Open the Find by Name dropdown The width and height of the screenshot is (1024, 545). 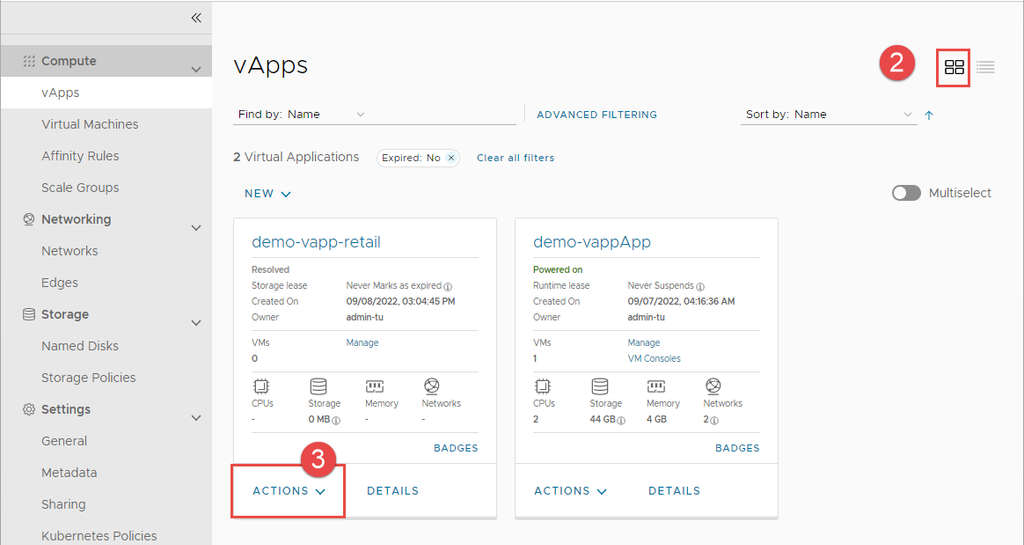click(x=361, y=115)
